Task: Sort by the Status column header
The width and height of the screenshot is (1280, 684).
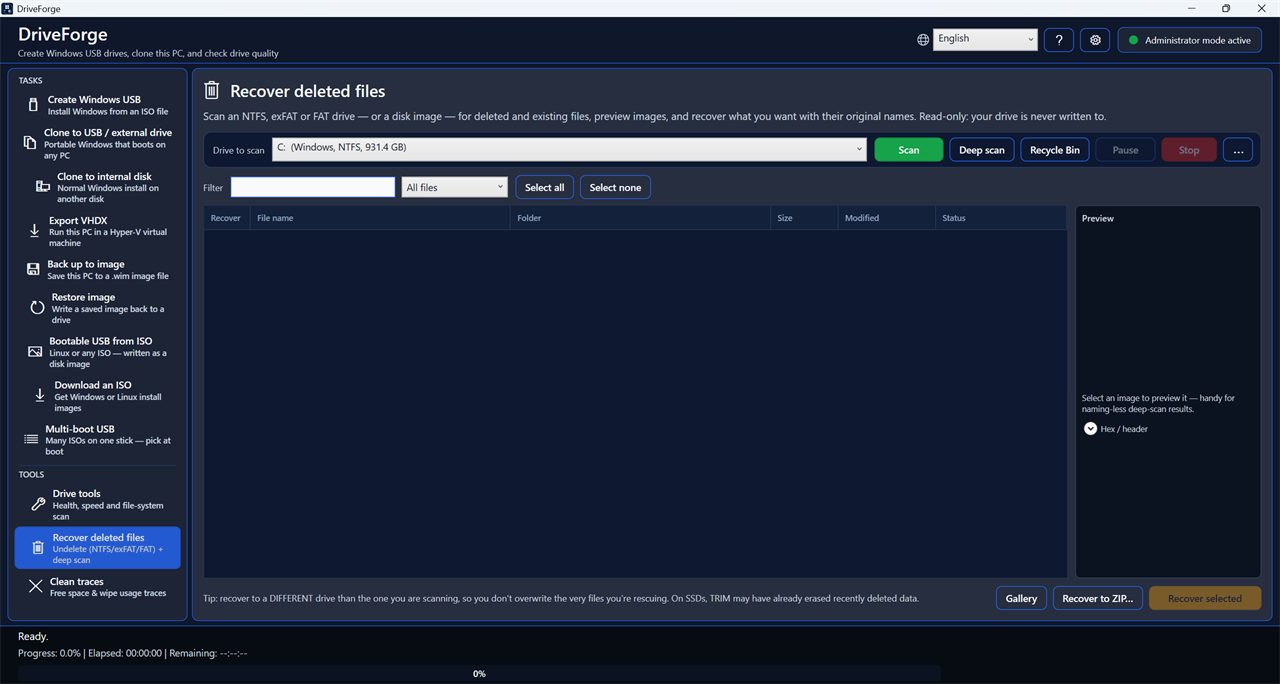Action: click(x=1001, y=218)
